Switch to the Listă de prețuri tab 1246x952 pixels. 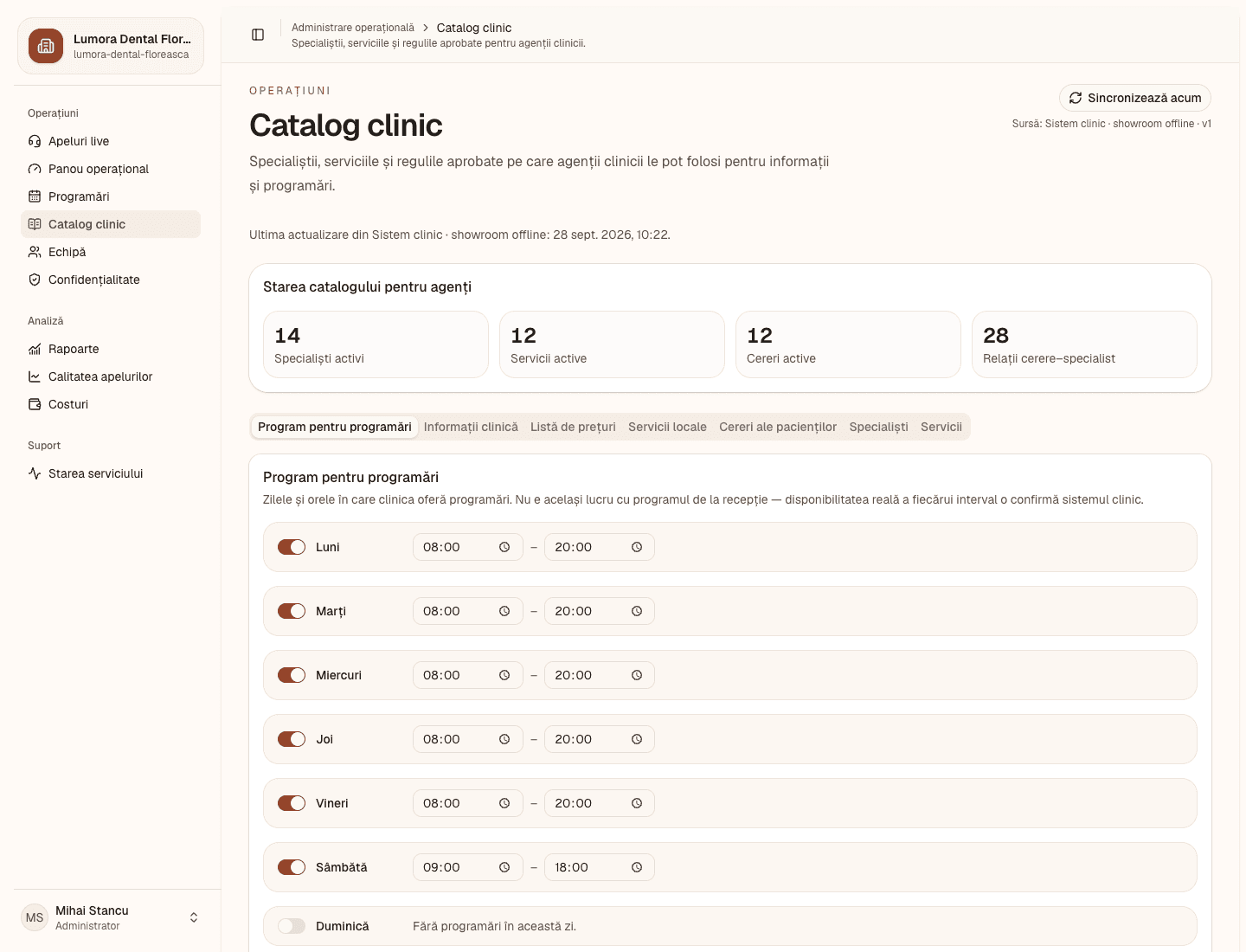pyautogui.click(x=573, y=427)
